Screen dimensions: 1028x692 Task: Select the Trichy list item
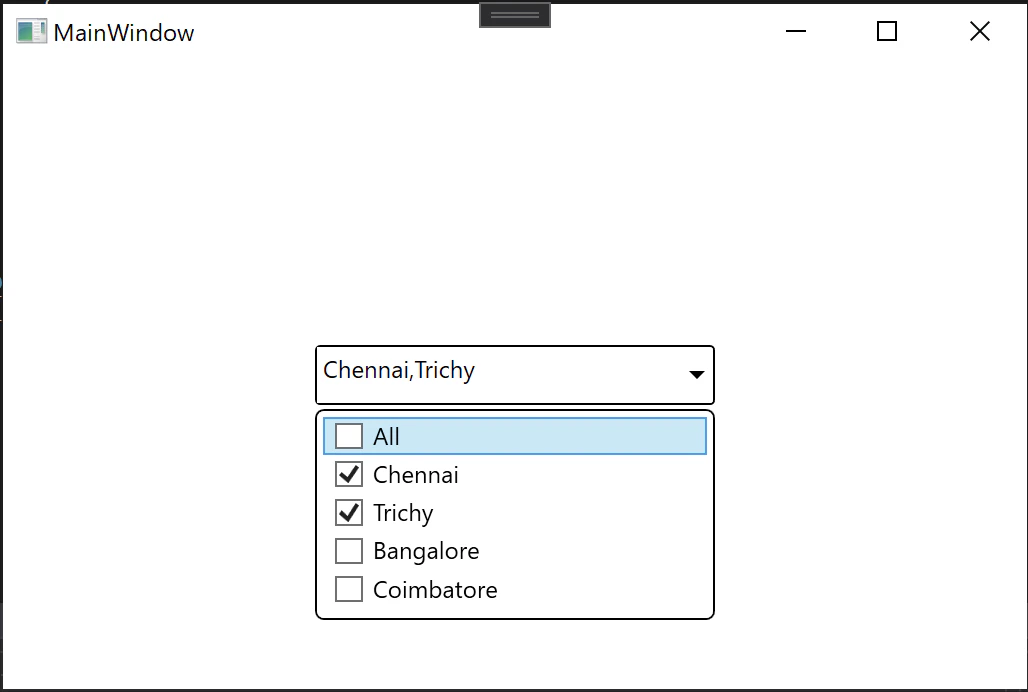pyautogui.click(x=403, y=512)
